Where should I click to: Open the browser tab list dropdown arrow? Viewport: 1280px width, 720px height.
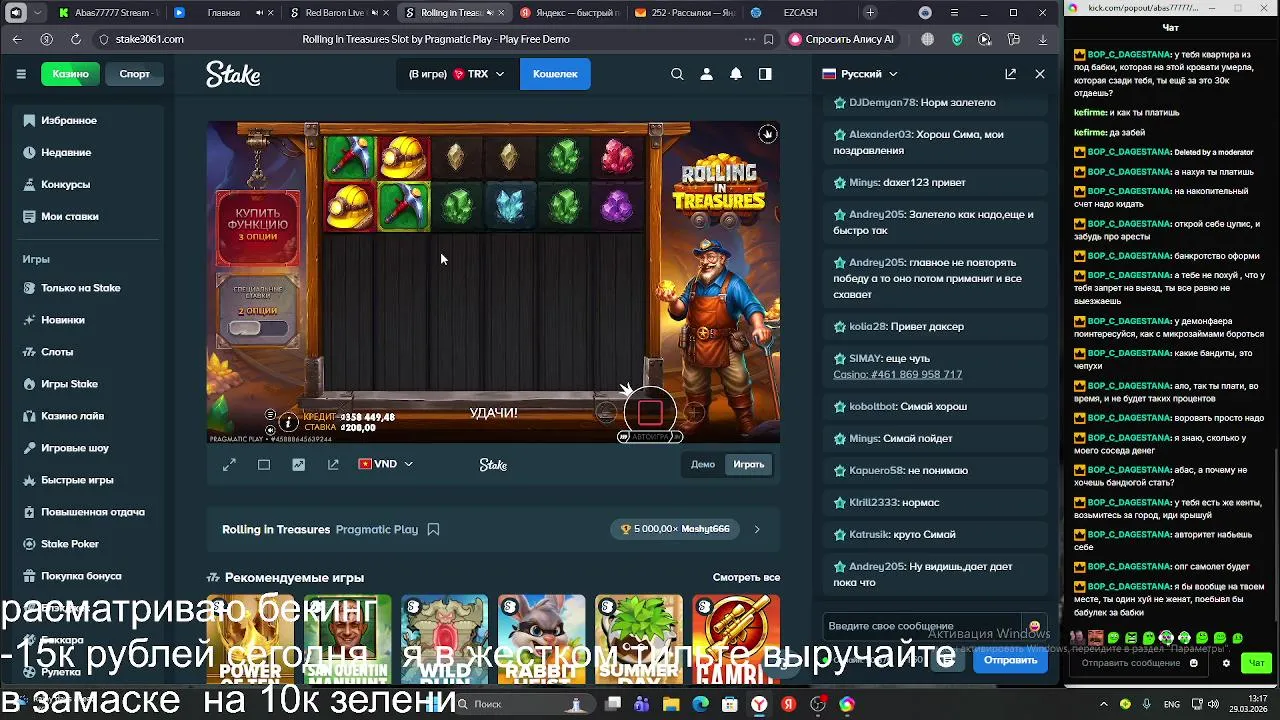pyautogui.click(x=37, y=13)
